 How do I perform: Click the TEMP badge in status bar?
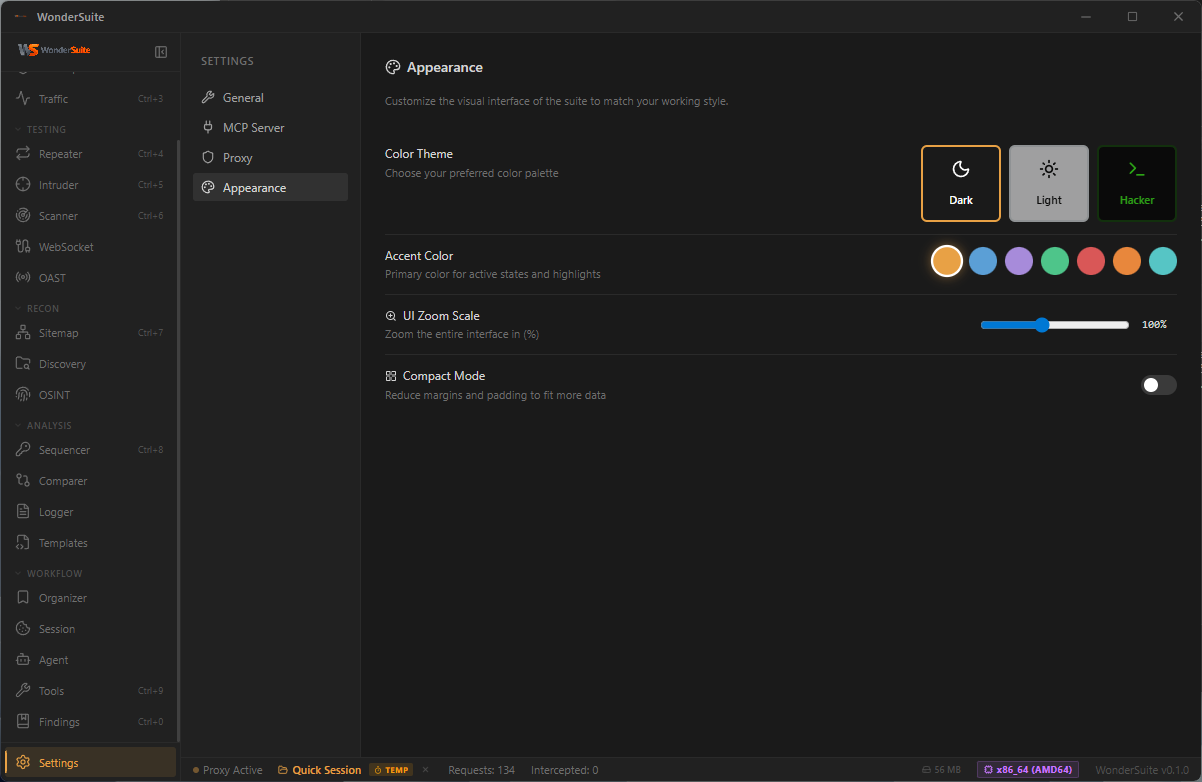[x=391, y=770]
